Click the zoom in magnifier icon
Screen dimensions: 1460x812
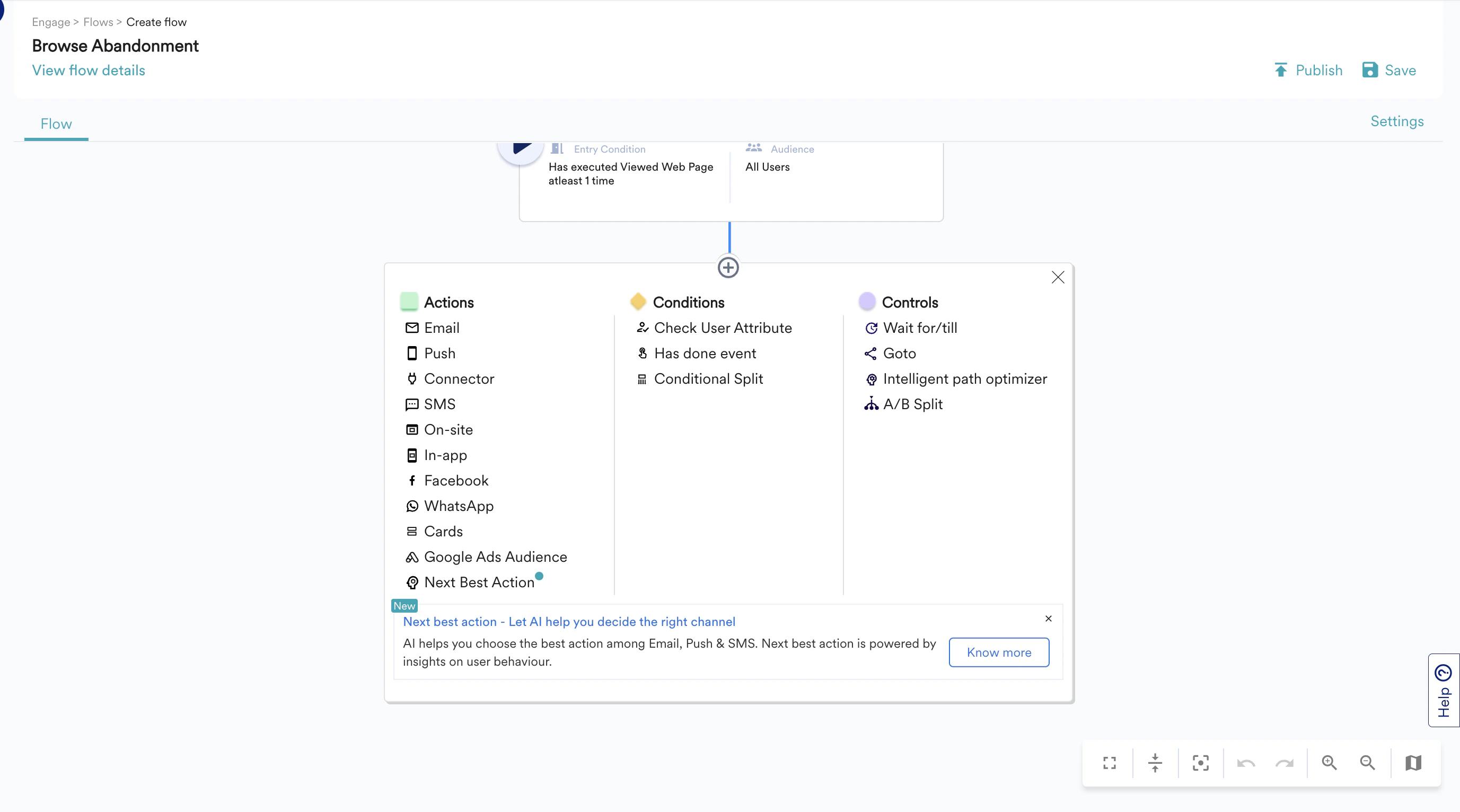click(x=1329, y=763)
